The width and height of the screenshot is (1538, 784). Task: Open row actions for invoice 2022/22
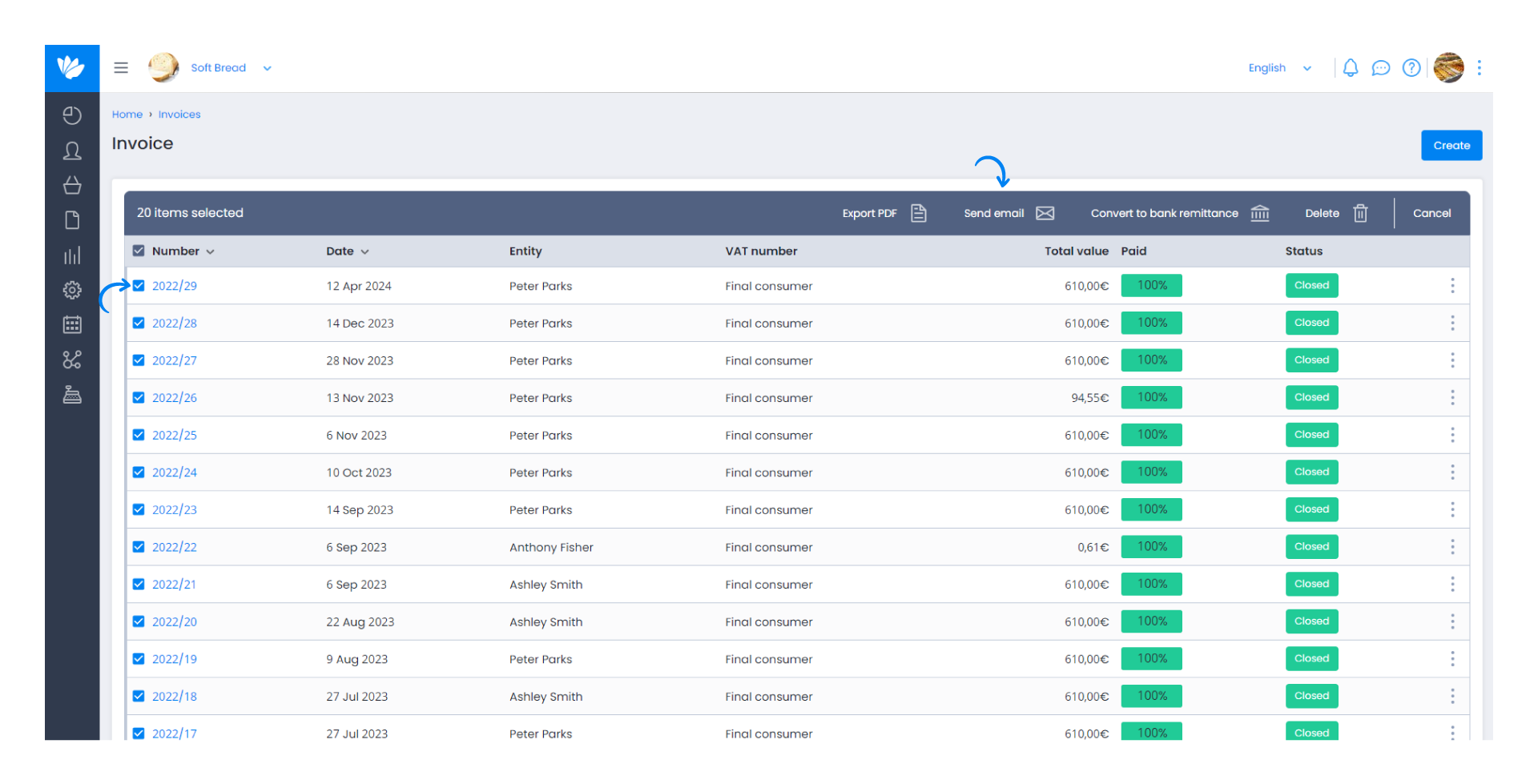pyautogui.click(x=1452, y=547)
